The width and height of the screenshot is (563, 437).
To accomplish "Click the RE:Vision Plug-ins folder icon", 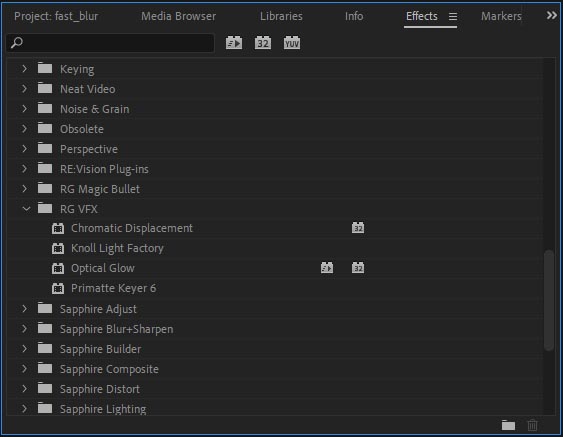I will pos(45,168).
